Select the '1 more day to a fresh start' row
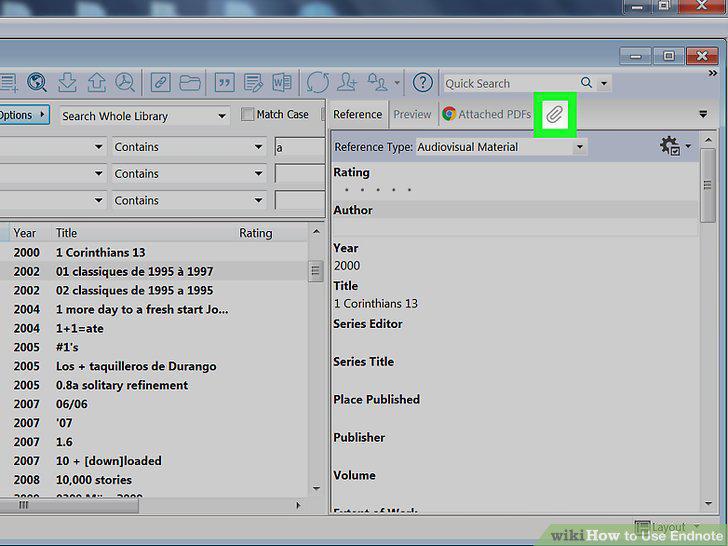 click(x=153, y=309)
